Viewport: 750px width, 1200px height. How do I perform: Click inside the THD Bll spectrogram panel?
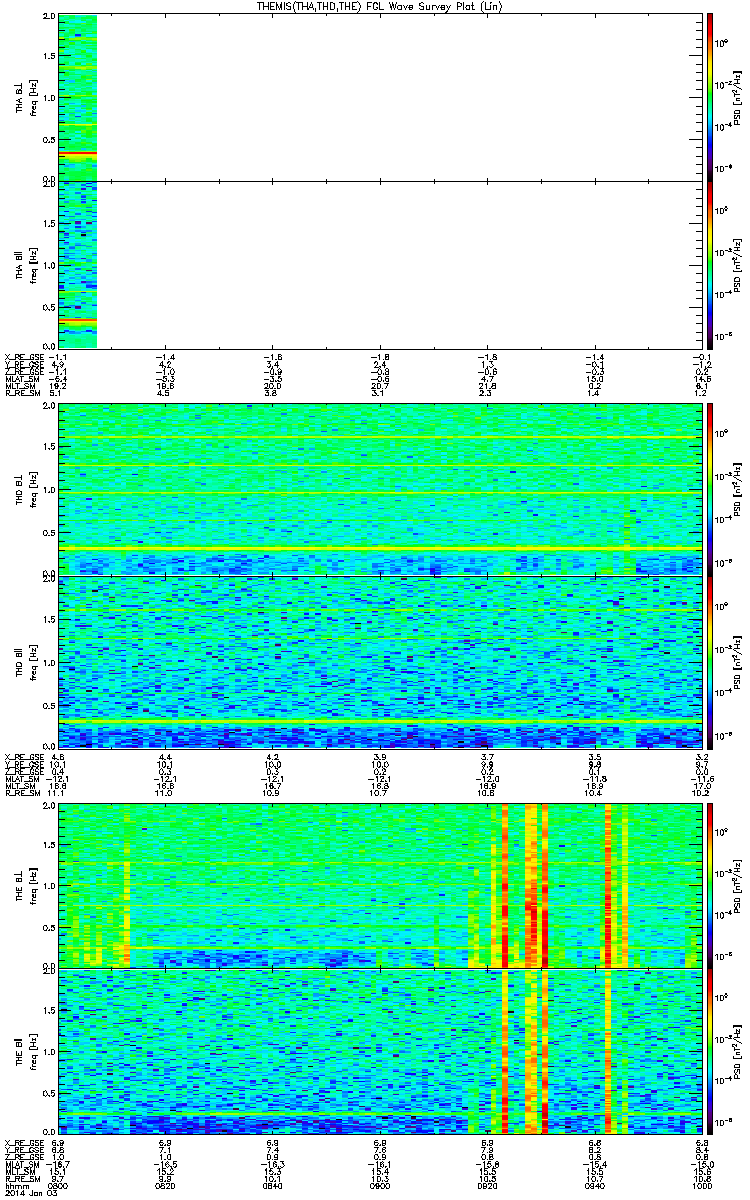point(380,661)
